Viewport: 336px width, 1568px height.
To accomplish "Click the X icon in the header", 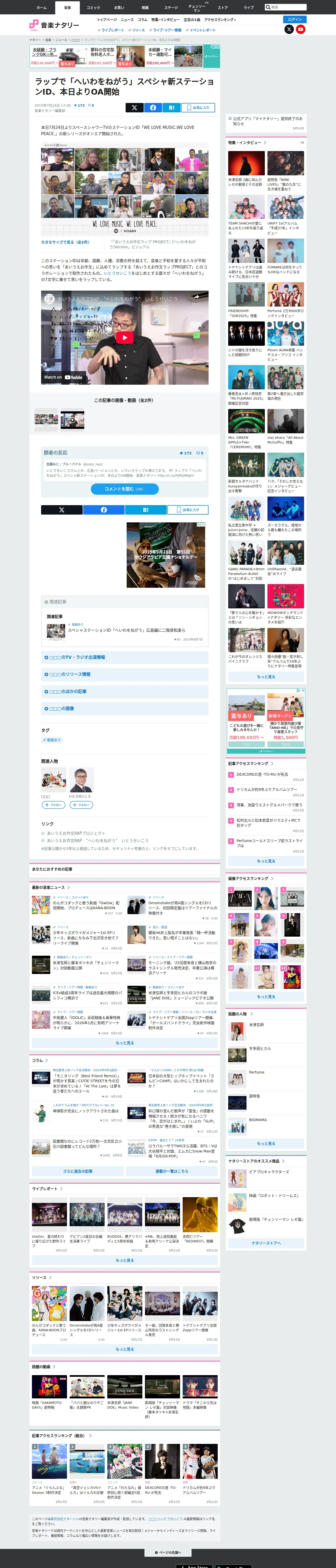I will 289,29.
